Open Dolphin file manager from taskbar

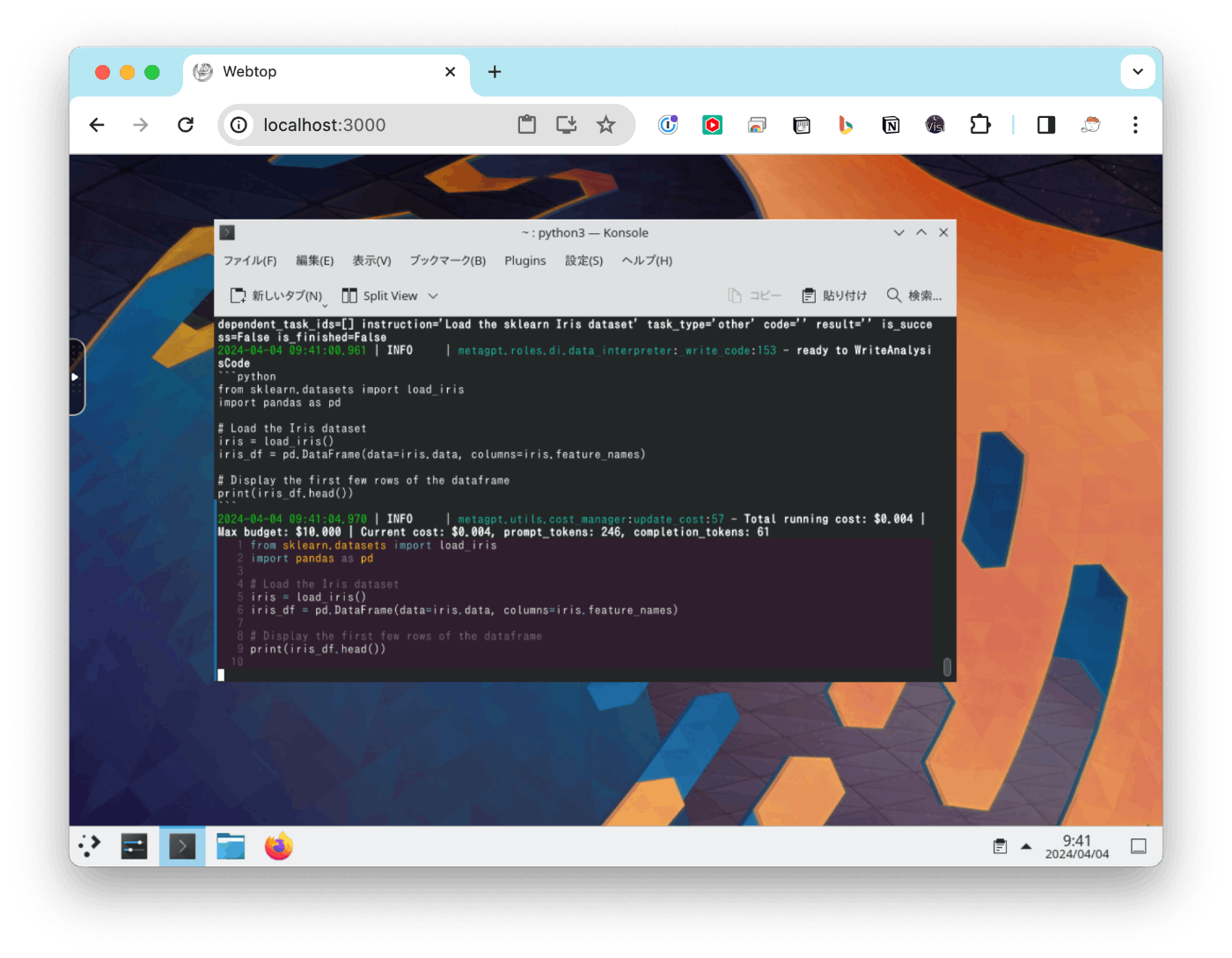tap(231, 846)
